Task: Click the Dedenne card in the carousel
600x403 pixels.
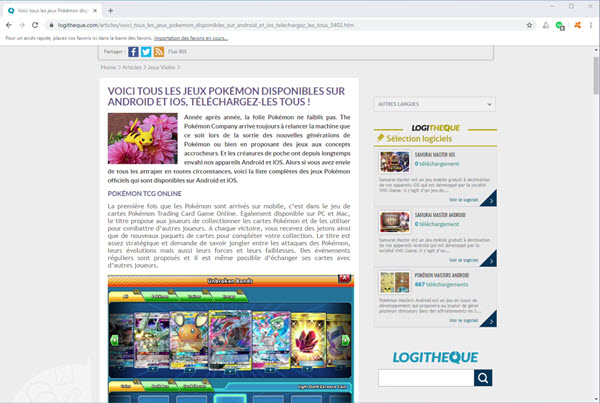Action: (x=189, y=341)
